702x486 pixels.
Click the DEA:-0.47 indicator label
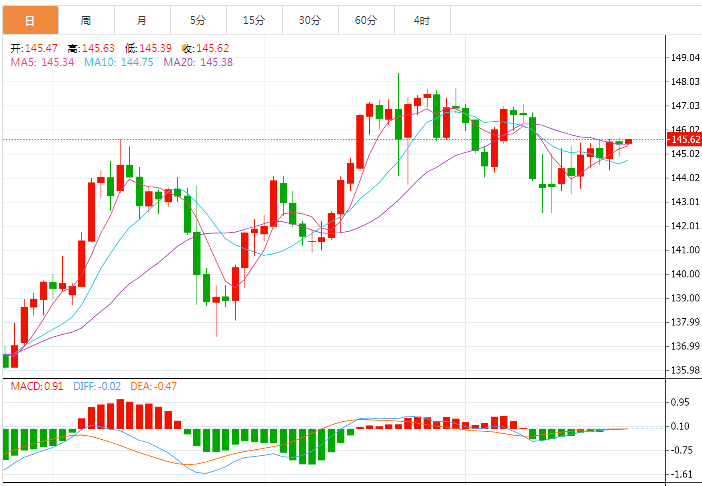[154, 386]
